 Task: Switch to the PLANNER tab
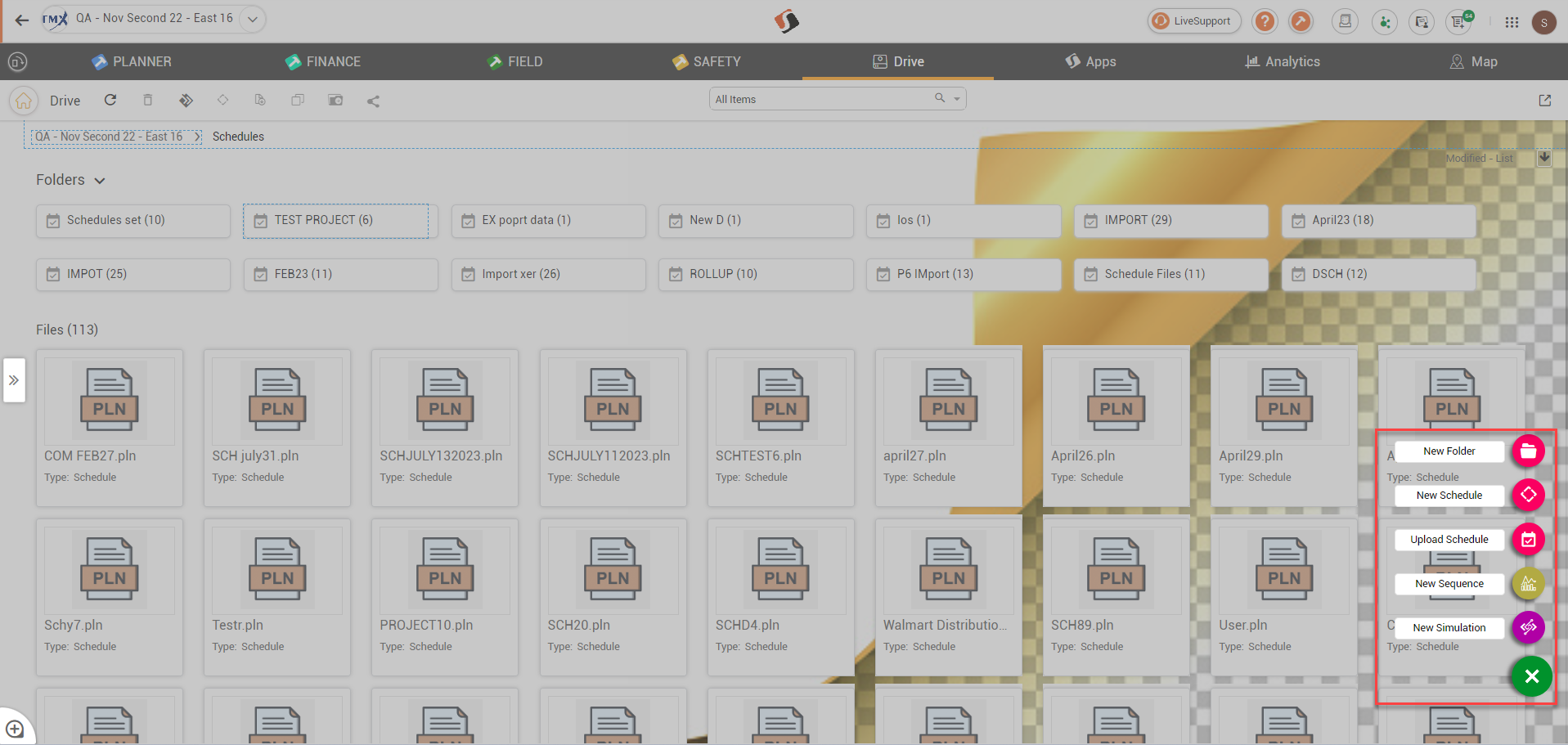coord(132,61)
